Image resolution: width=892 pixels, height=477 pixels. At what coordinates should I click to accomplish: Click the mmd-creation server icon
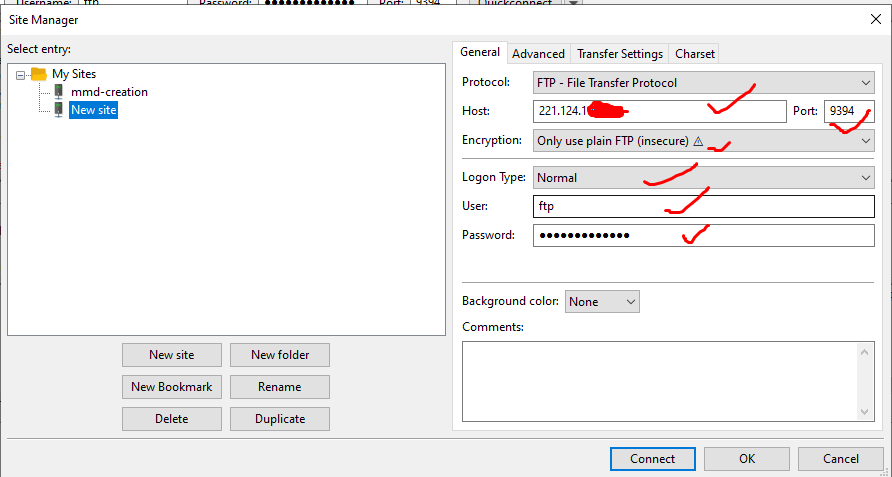58,92
